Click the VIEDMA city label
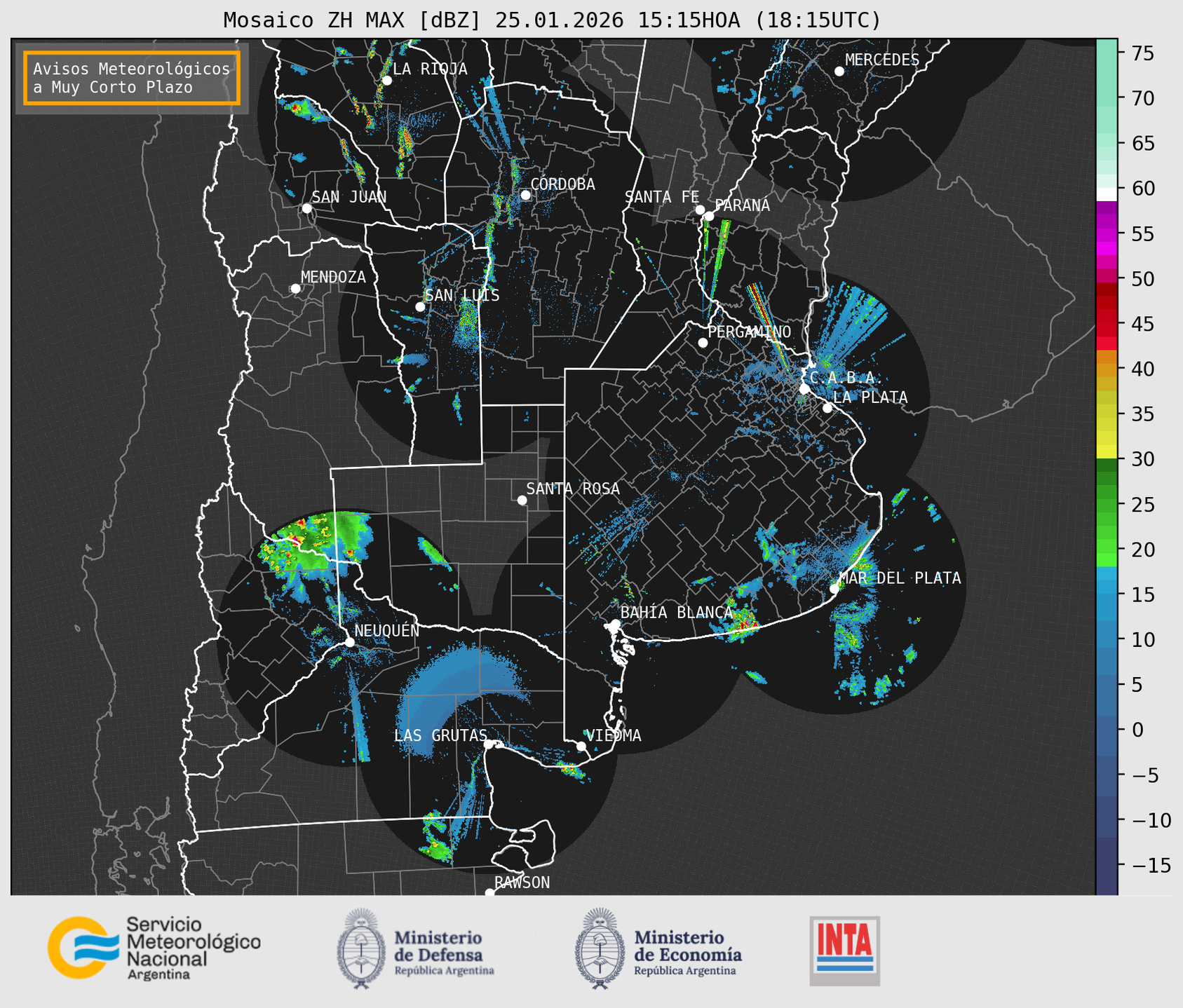 coord(614,735)
